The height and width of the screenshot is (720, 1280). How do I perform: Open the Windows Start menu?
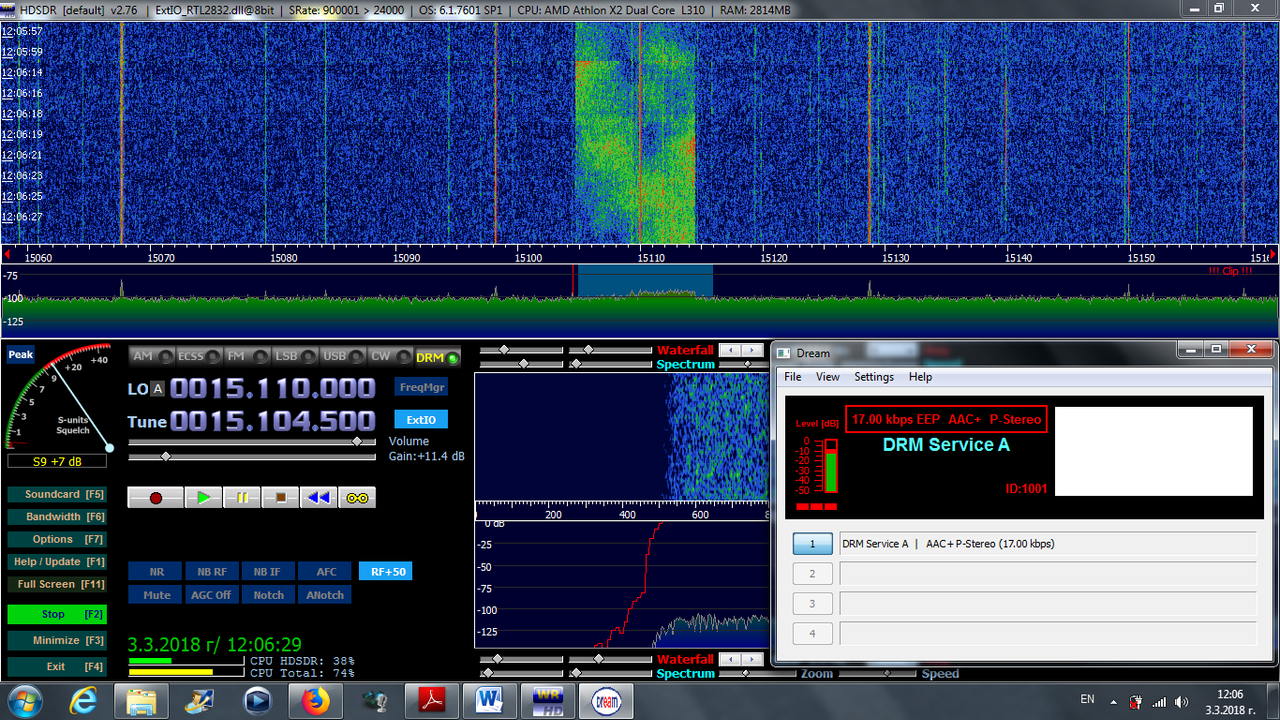click(25, 701)
